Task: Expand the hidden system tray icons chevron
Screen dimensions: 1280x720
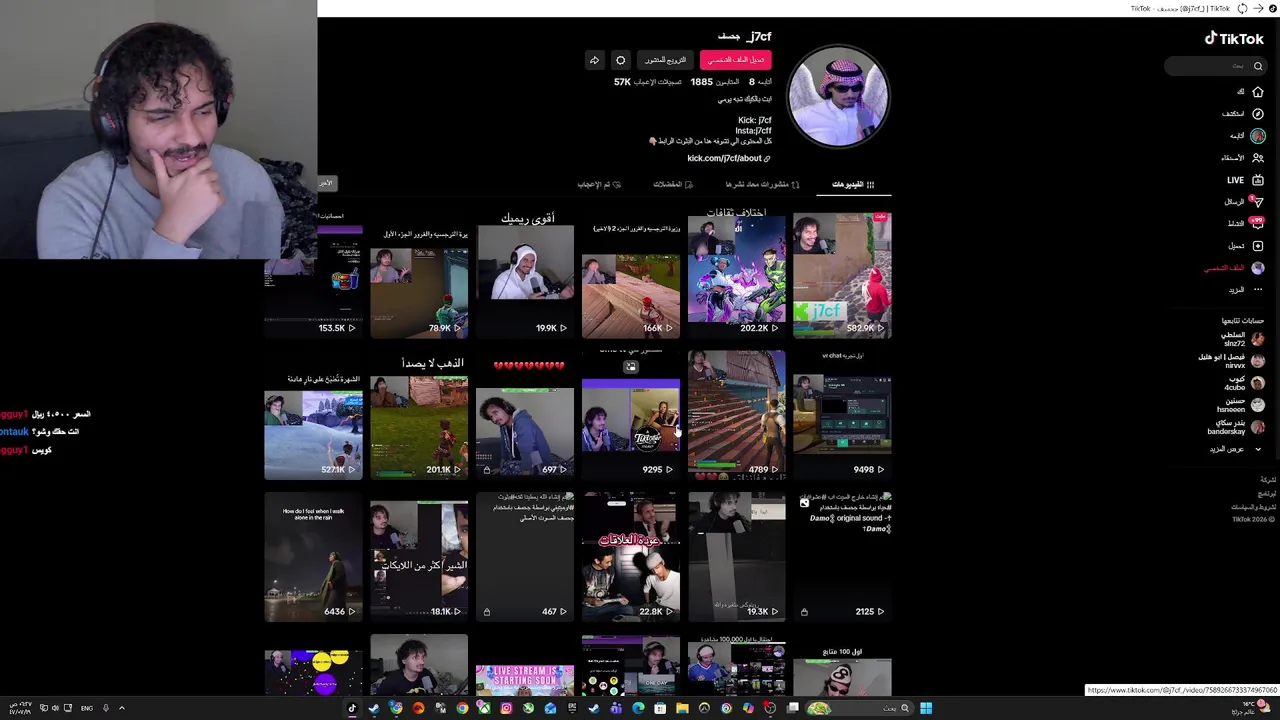Action: (x=122, y=708)
